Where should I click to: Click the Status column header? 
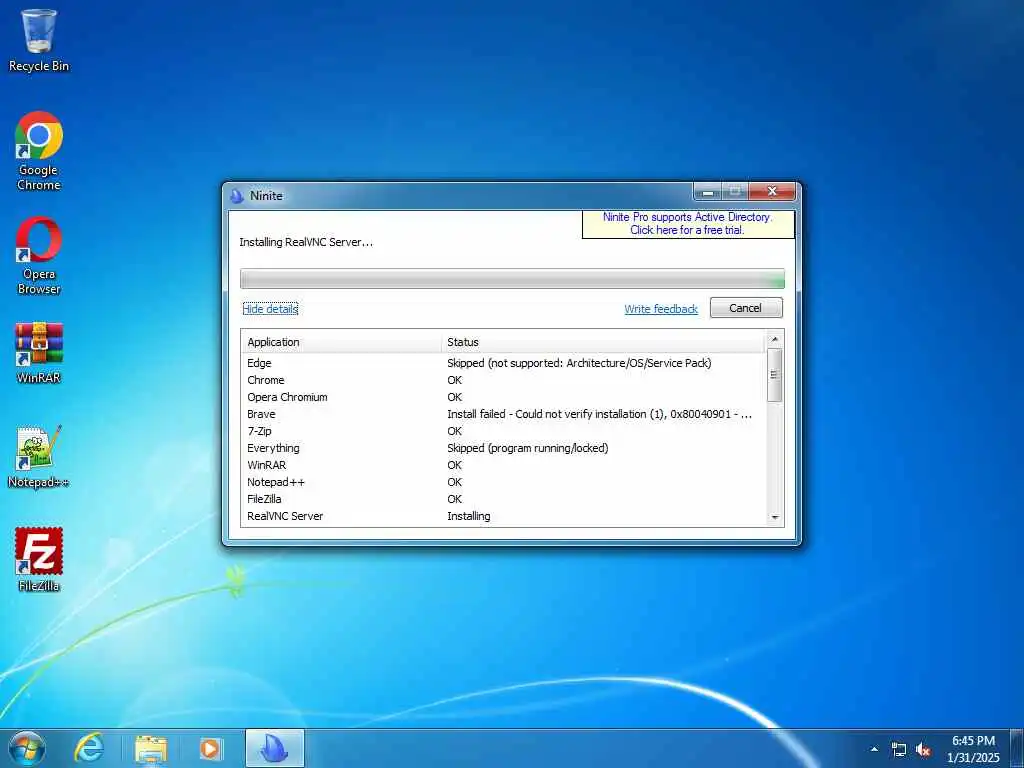603,342
